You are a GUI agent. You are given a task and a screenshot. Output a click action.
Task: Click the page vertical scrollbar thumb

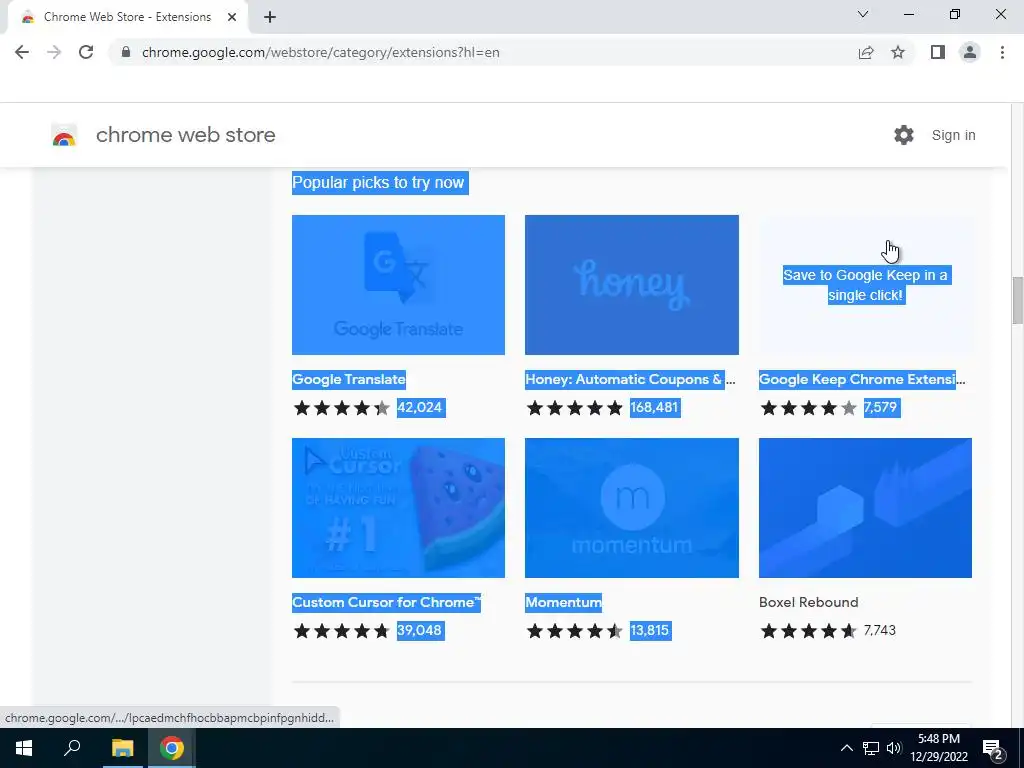pyautogui.click(x=1017, y=300)
